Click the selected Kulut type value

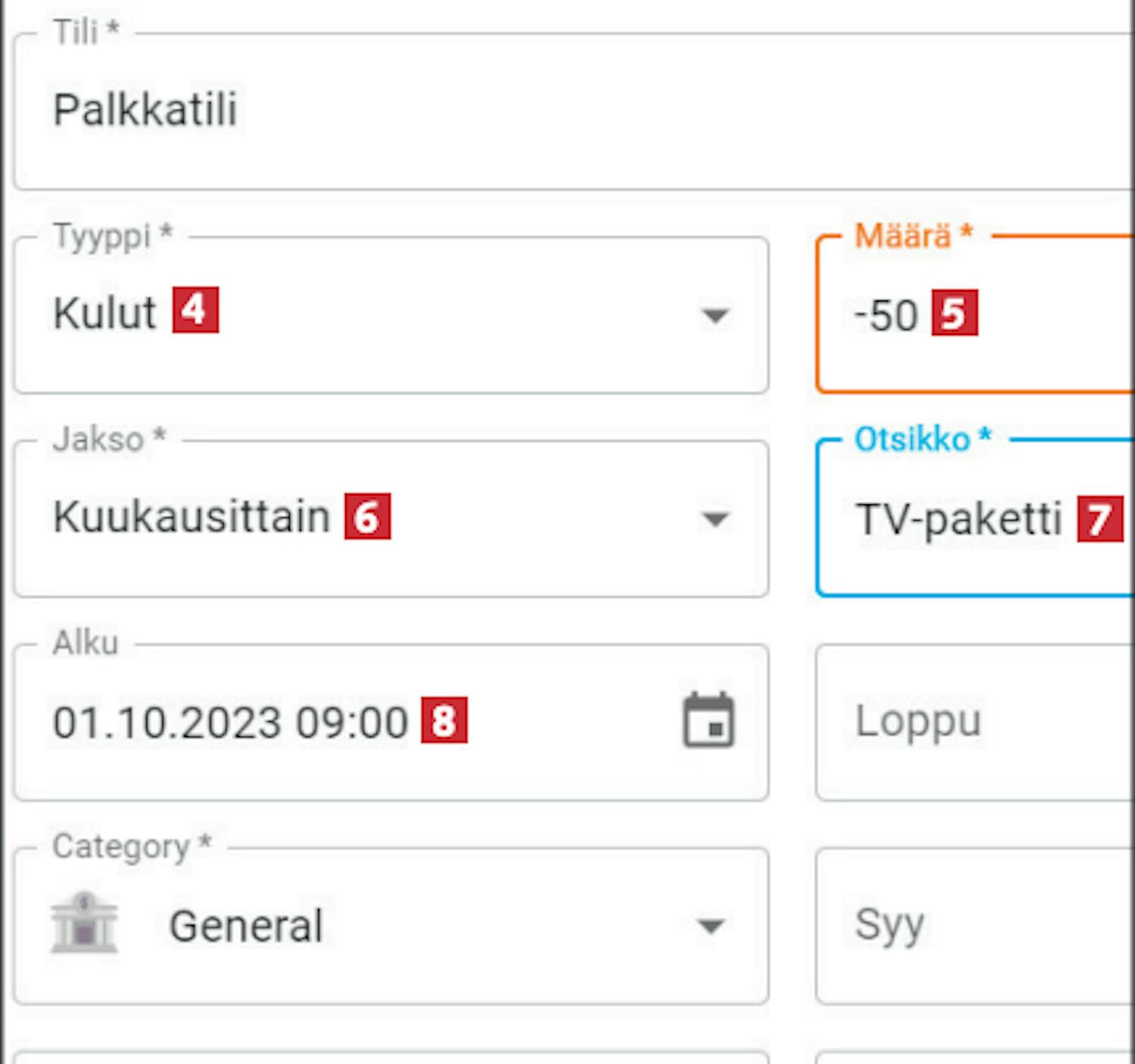104,313
